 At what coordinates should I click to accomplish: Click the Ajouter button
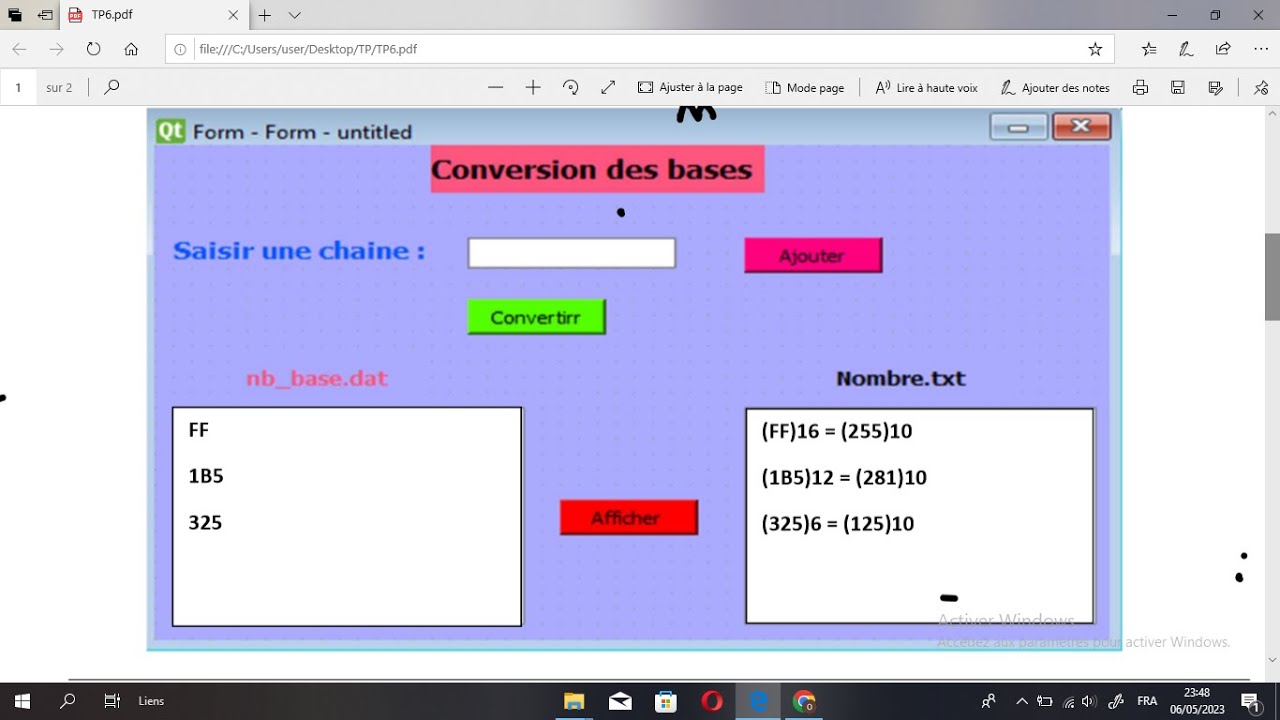coord(813,255)
